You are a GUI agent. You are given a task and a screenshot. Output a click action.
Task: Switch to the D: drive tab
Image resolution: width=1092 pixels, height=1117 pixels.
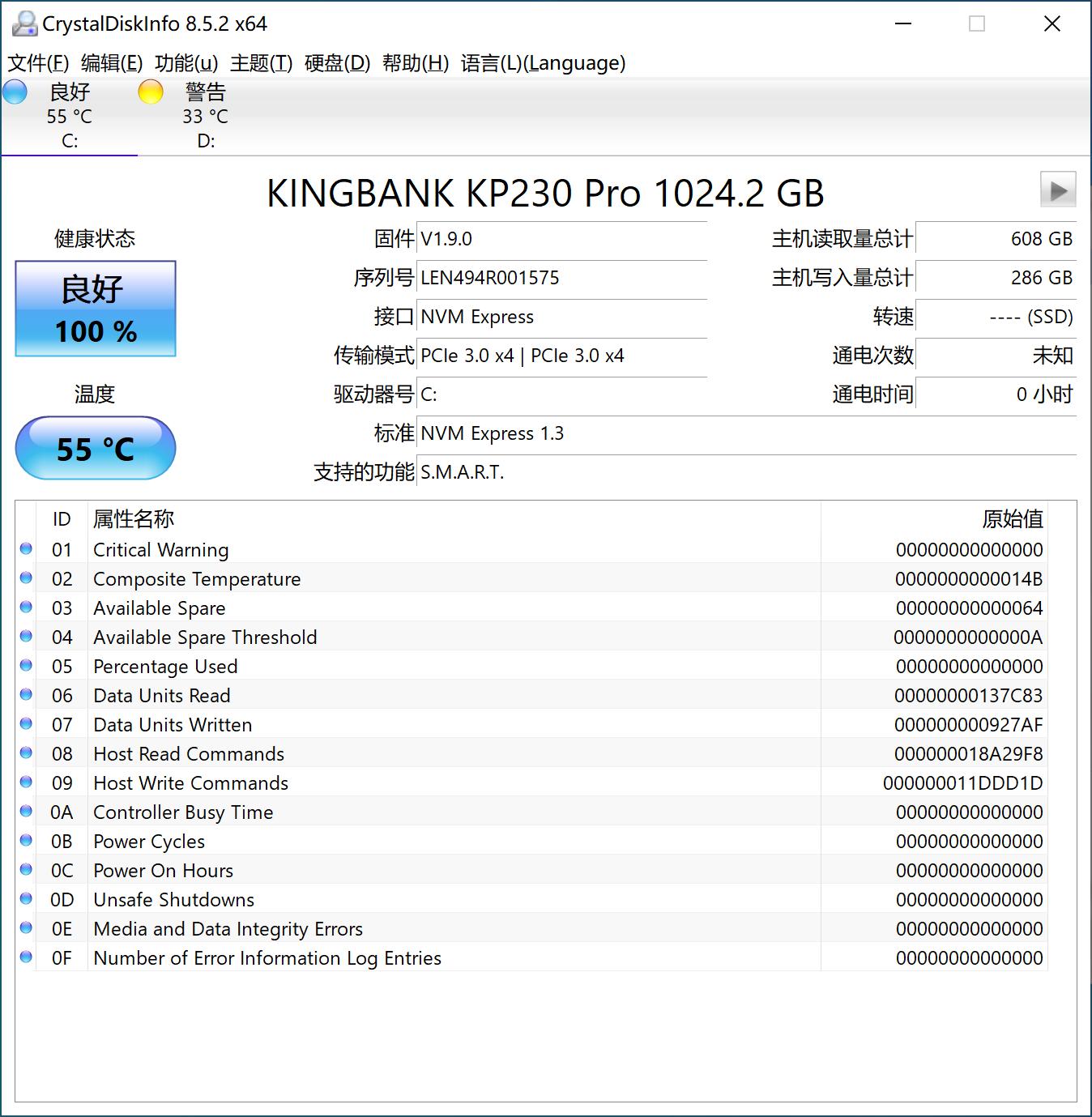coord(207,140)
